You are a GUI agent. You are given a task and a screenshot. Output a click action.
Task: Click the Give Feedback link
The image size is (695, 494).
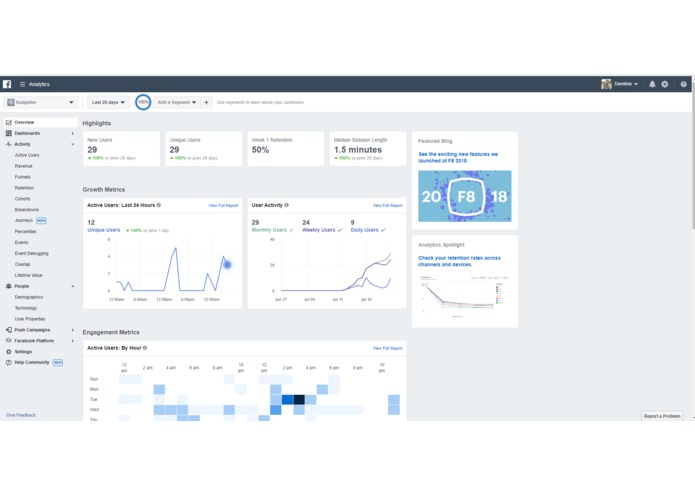(21, 415)
